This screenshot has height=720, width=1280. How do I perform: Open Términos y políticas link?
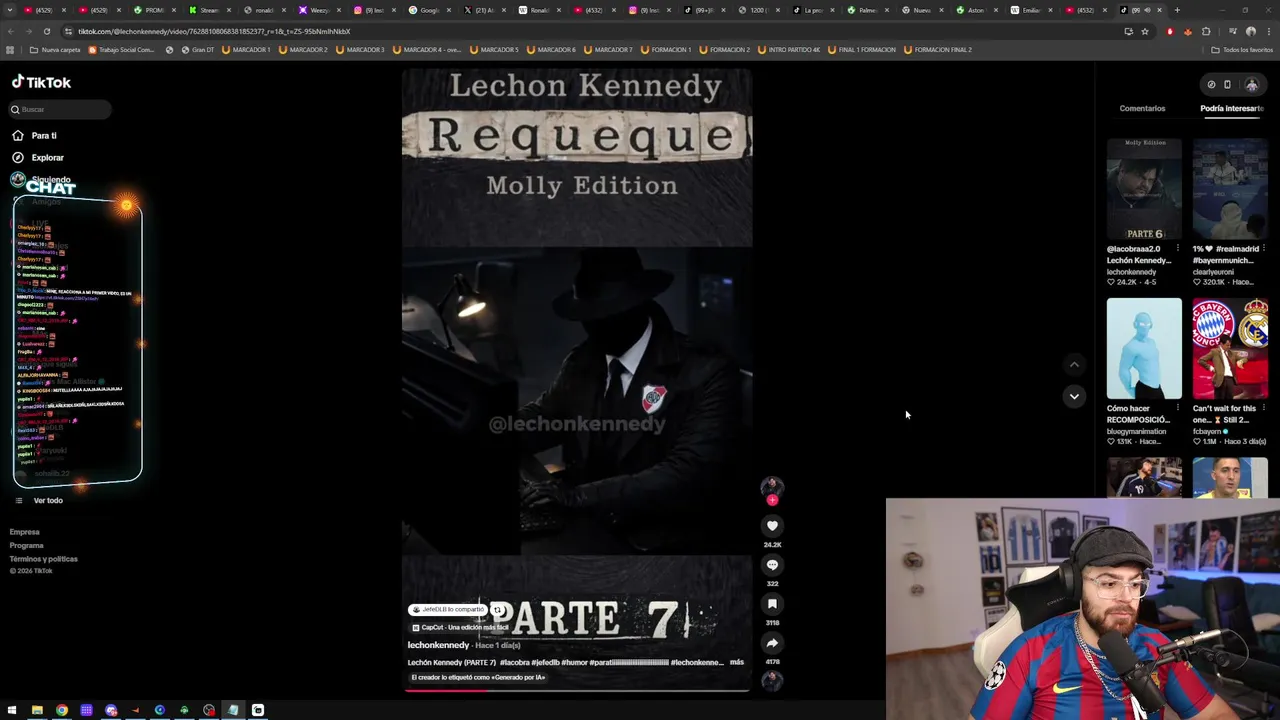tap(44, 559)
